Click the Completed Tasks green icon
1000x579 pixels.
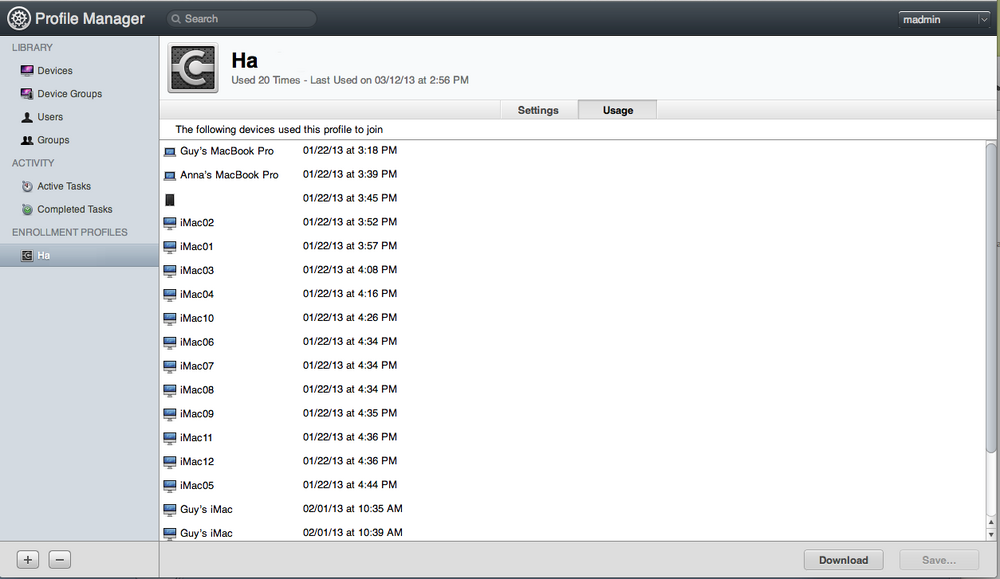[x=27, y=209]
